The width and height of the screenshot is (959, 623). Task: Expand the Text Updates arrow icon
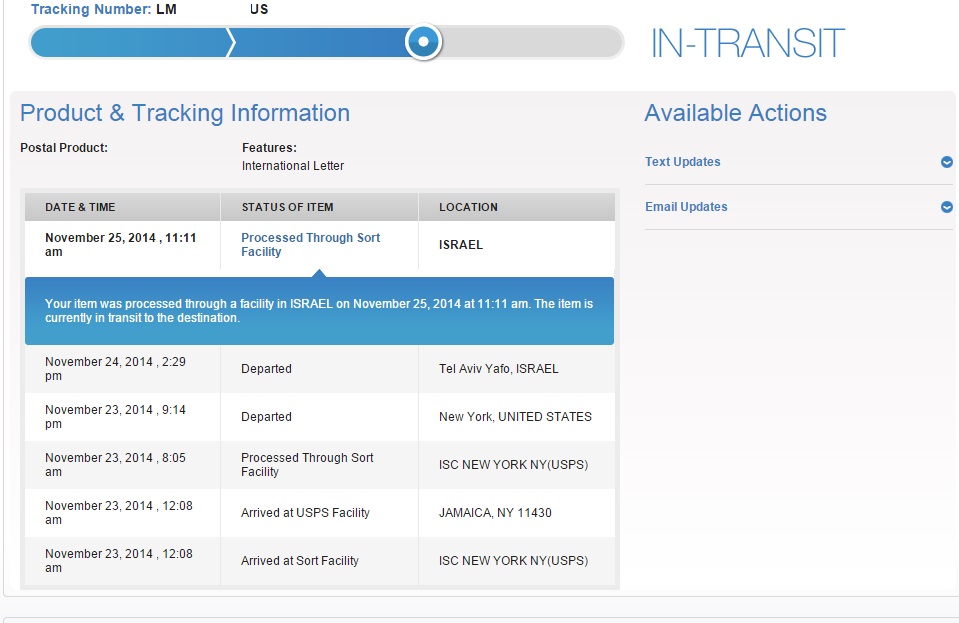click(946, 162)
